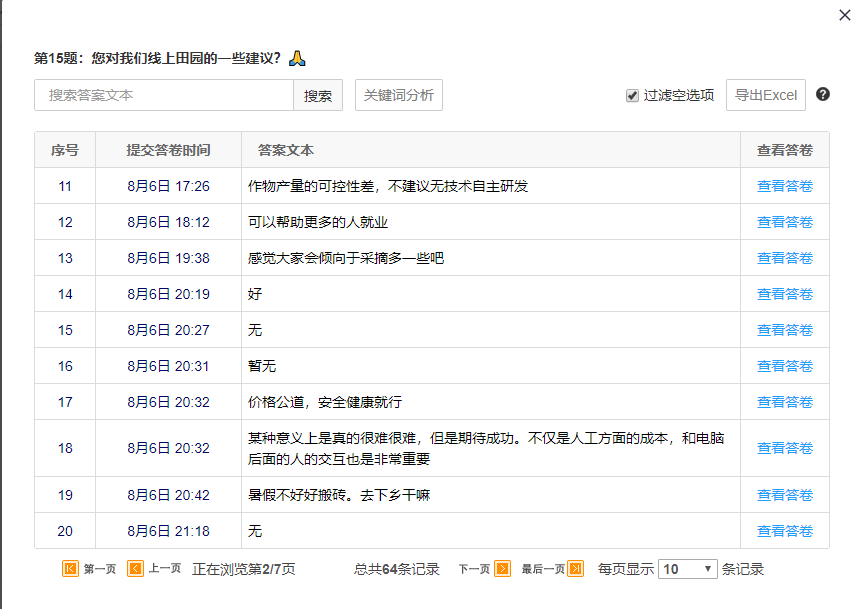Viewport: 859px width, 609px height.
Task: Click the first page arrow icon
Action: pos(71,569)
